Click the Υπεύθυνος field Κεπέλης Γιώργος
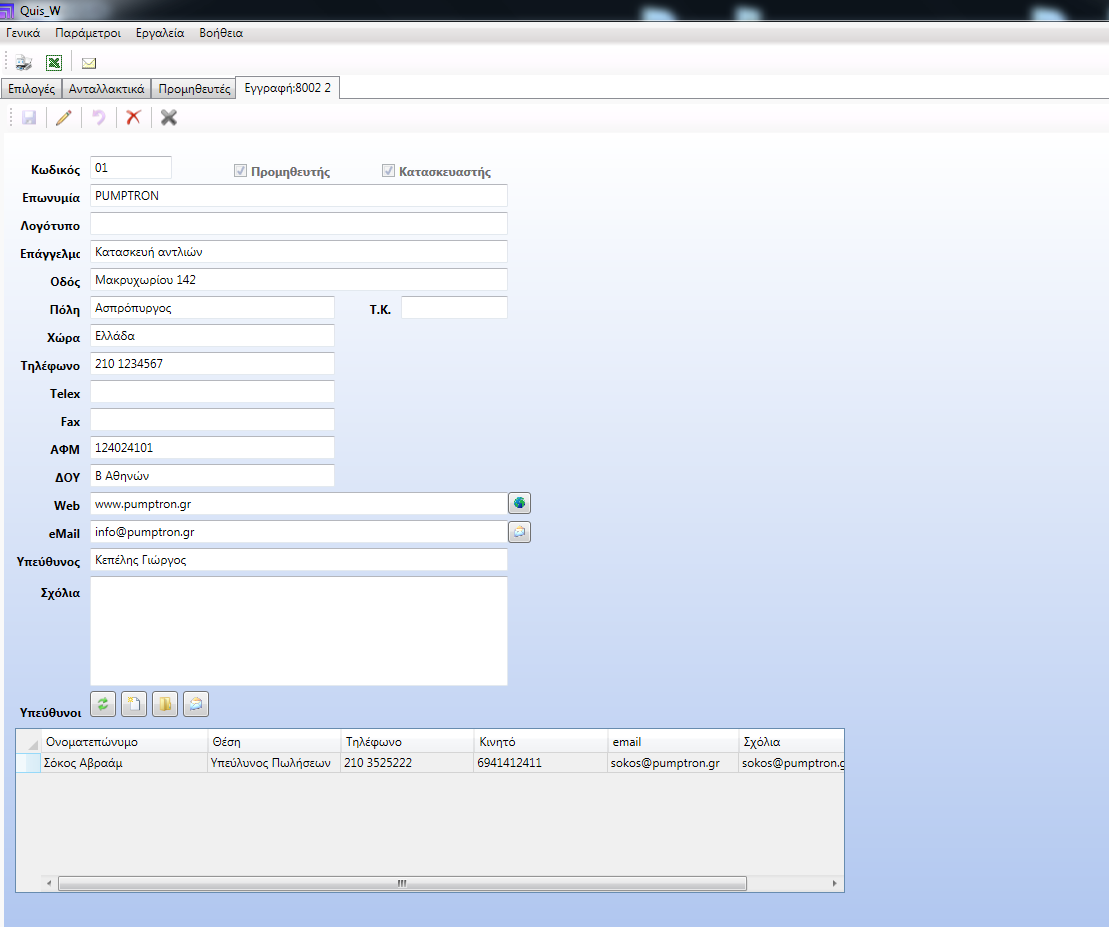 tap(298, 560)
